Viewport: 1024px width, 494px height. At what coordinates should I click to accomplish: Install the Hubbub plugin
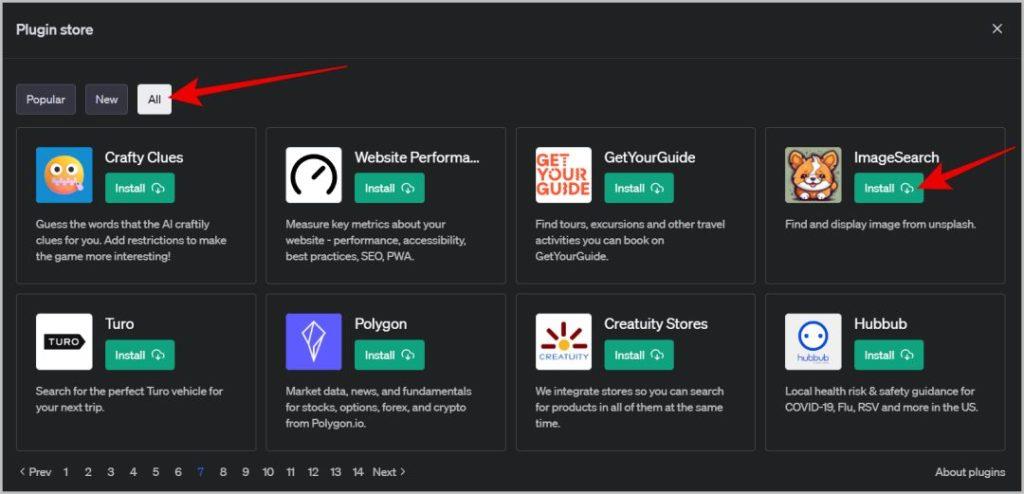click(x=889, y=355)
